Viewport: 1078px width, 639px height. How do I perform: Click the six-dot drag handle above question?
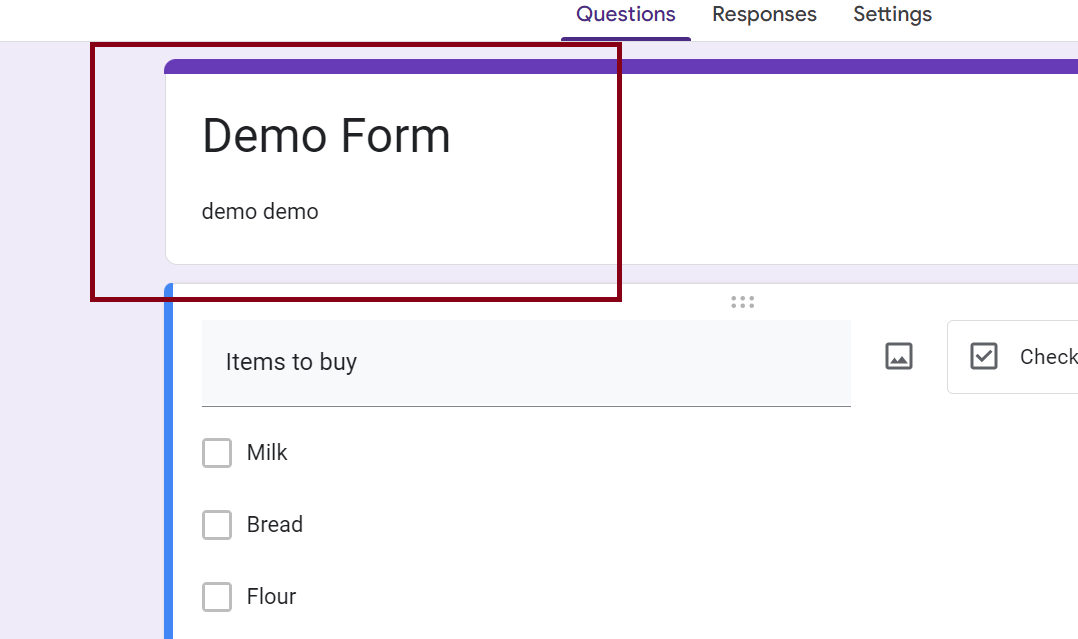[742, 302]
